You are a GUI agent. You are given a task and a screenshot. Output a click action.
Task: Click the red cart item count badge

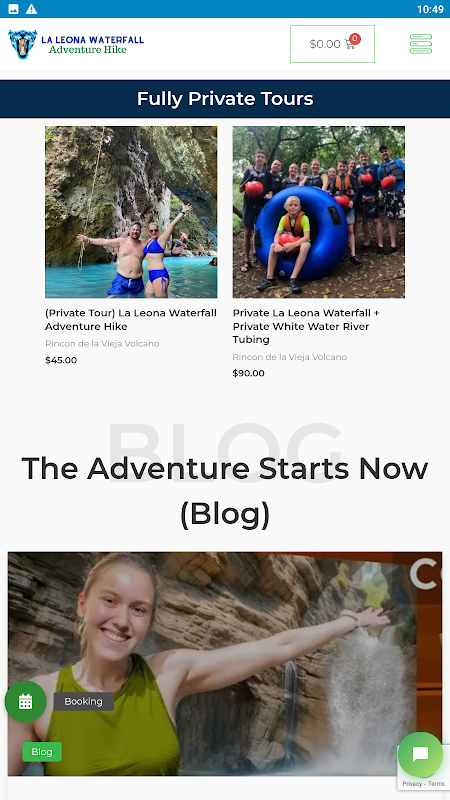[x=355, y=39]
